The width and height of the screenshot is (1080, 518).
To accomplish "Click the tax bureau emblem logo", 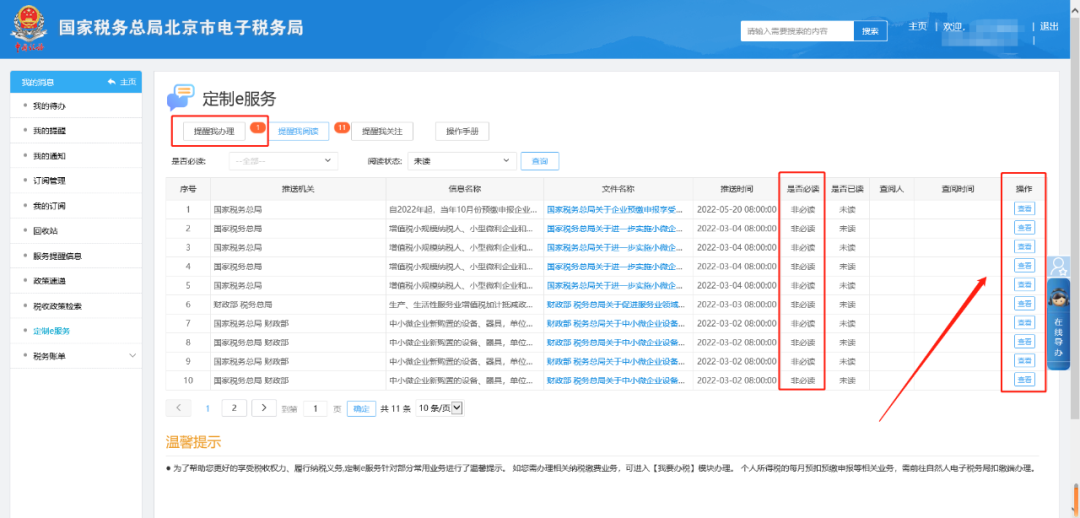I will point(28,28).
